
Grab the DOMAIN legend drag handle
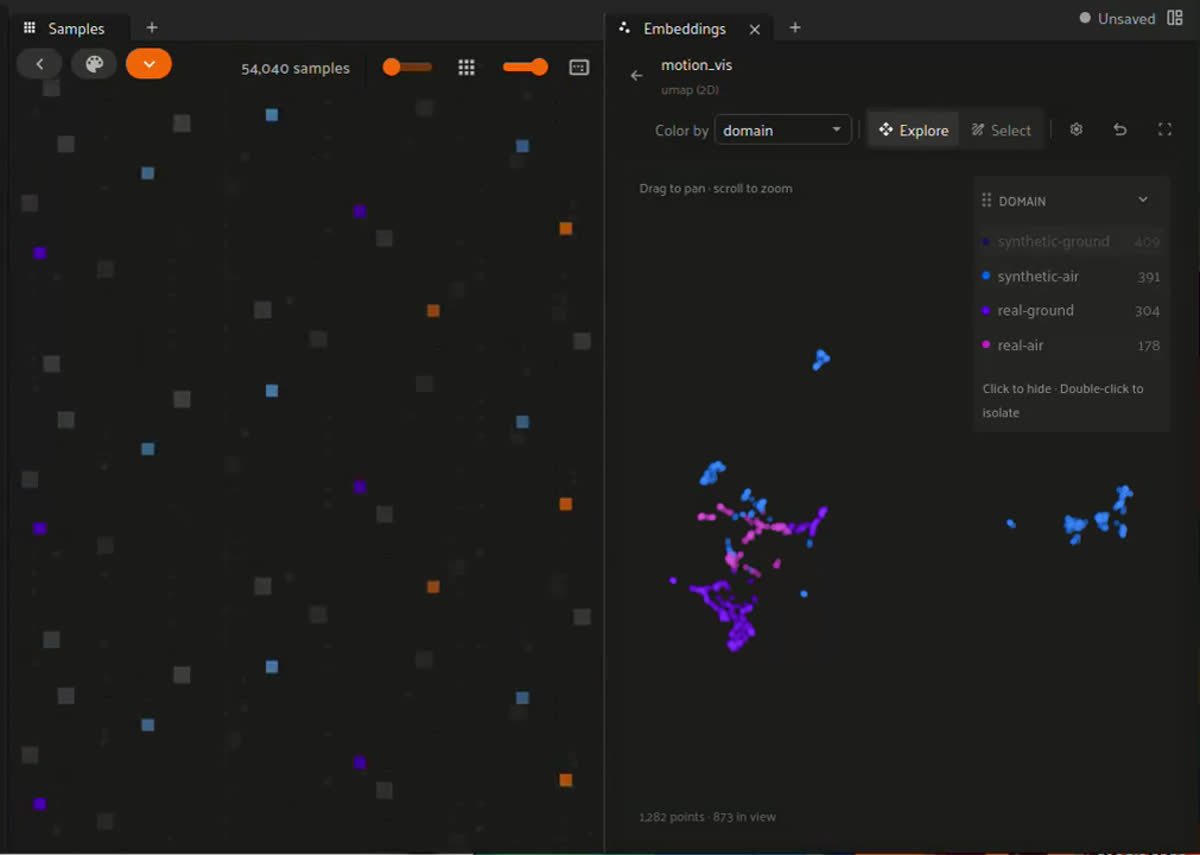tap(987, 201)
